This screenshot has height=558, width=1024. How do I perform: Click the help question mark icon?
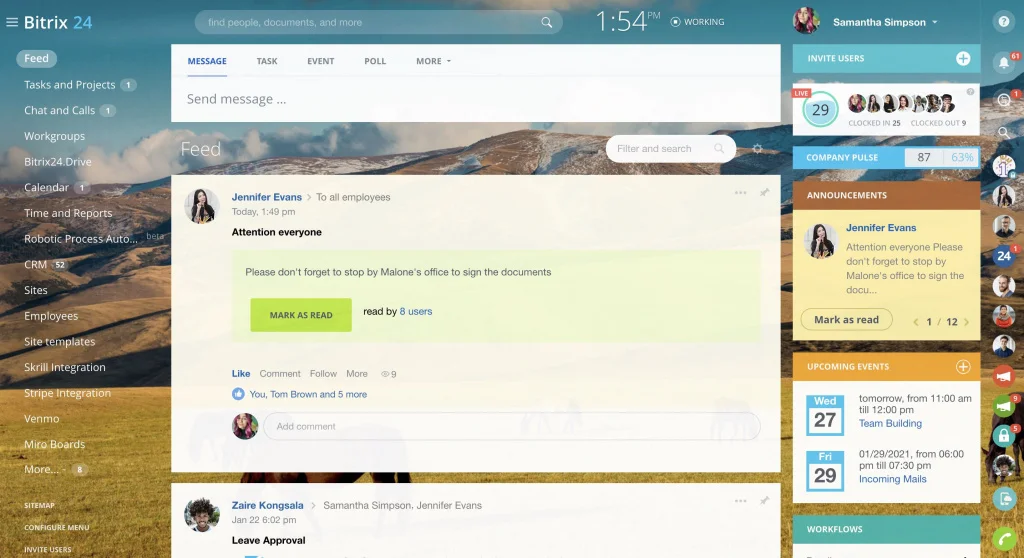tap(1004, 21)
